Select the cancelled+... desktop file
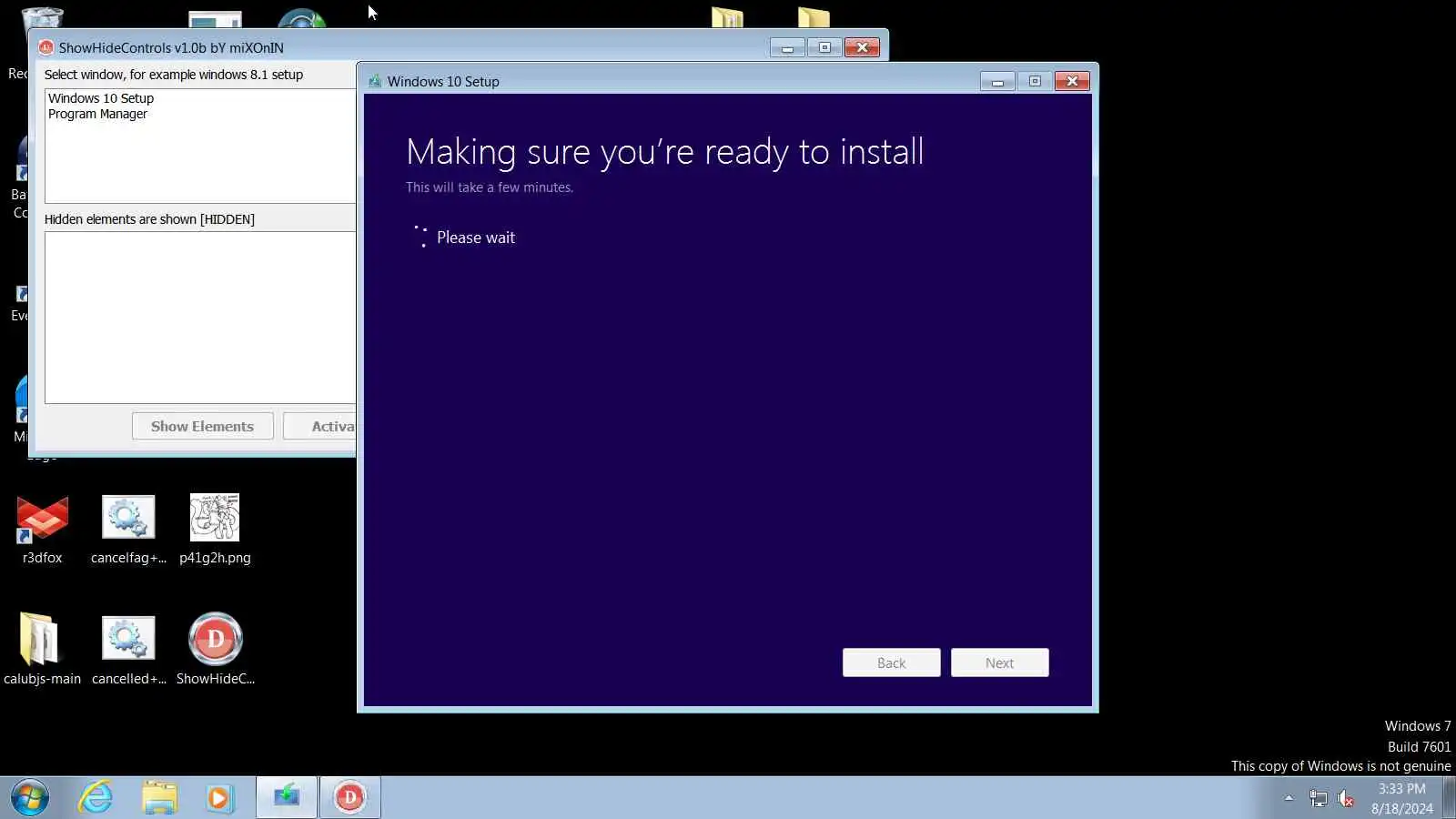The image size is (1456, 819). [128, 649]
